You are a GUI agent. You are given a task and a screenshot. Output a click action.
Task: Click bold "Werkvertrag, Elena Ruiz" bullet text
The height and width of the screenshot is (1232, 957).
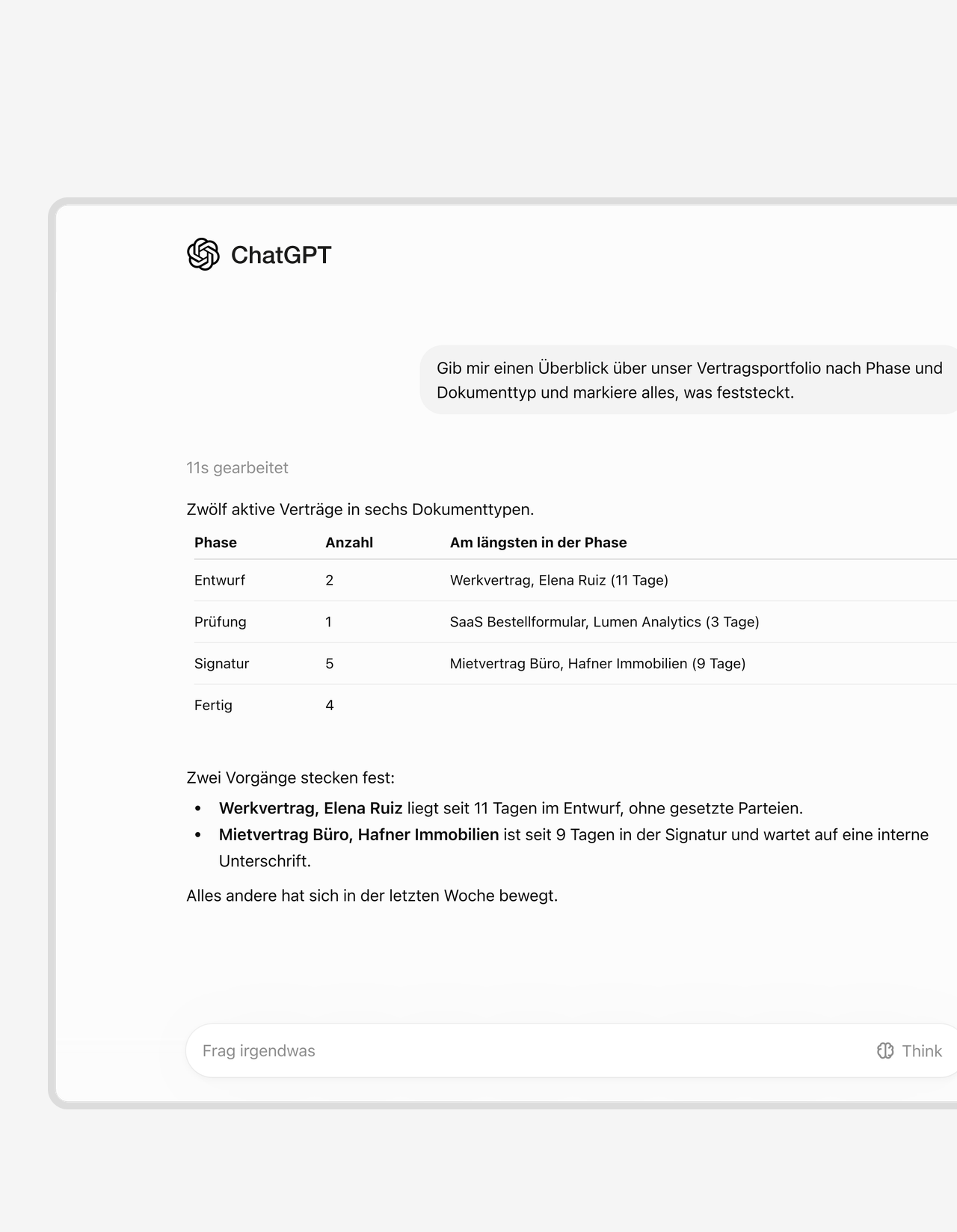(310, 808)
